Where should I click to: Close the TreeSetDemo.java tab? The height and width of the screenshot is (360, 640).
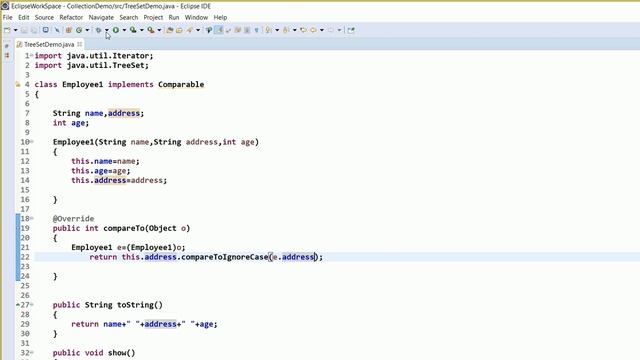tap(80, 44)
